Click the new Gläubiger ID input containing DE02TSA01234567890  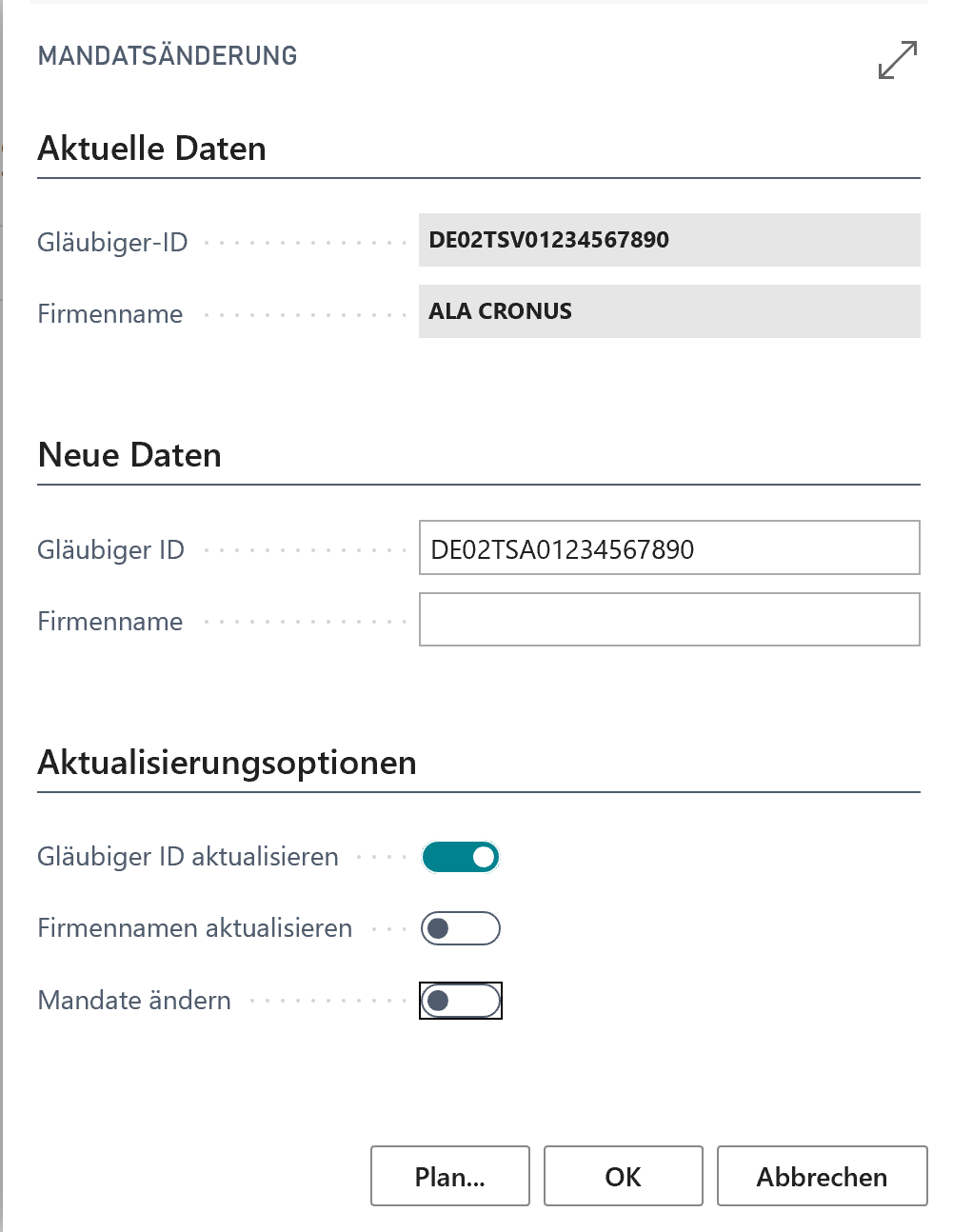pos(668,548)
